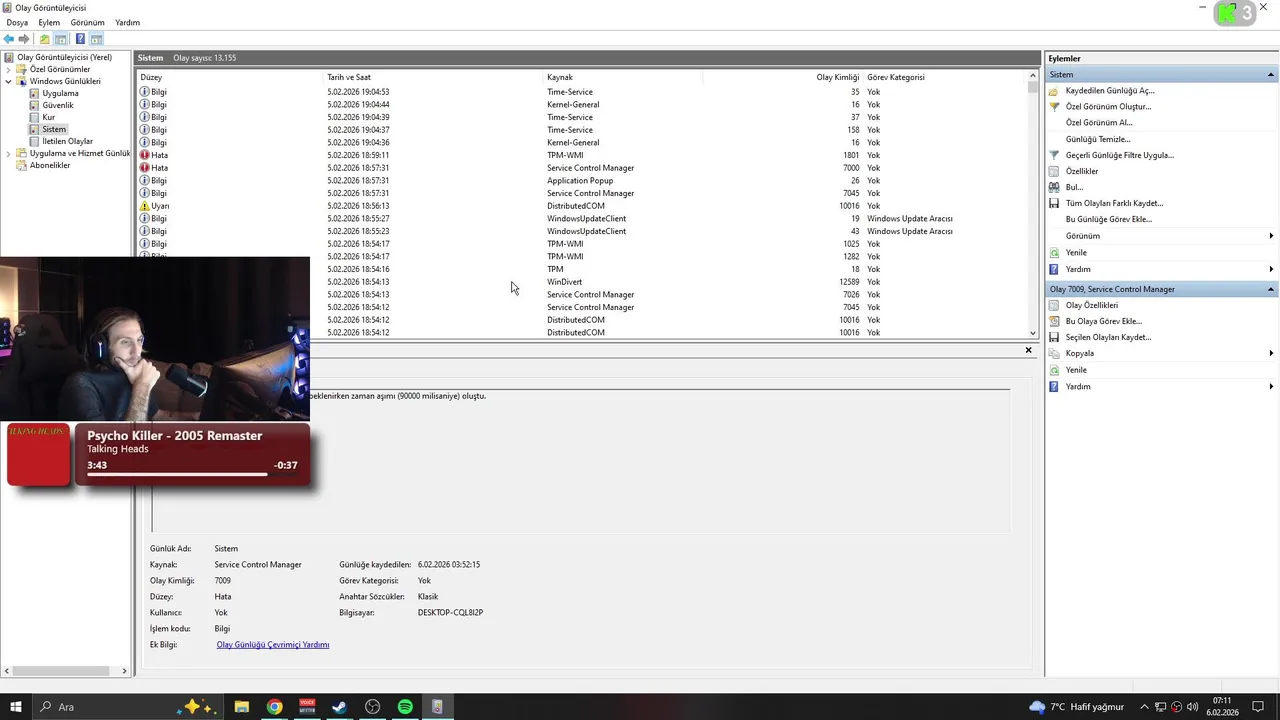Viewport: 1280px width, 720px height.
Task: Select the 'Kur' log in the tree
Action: [48, 118]
